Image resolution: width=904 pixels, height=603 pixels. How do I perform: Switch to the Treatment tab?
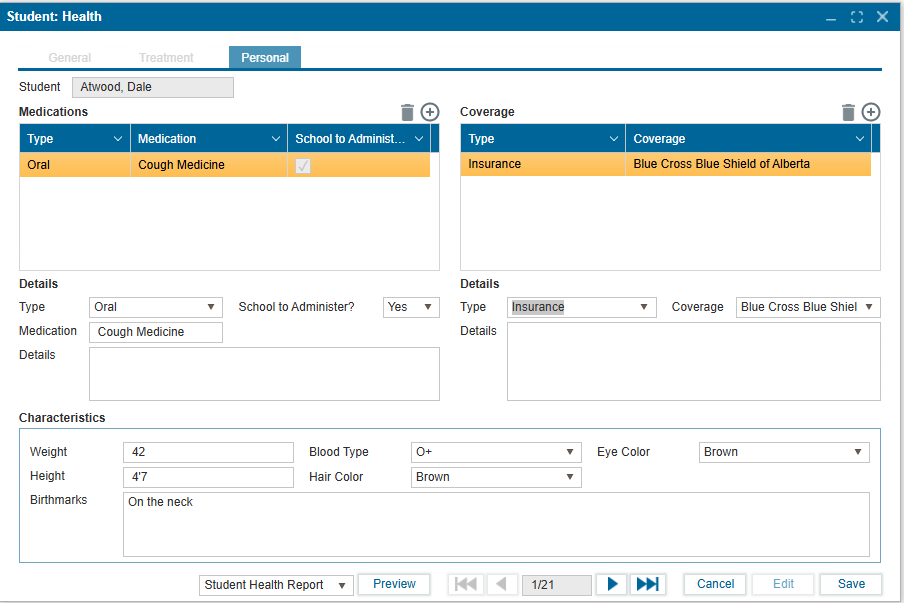pos(166,58)
